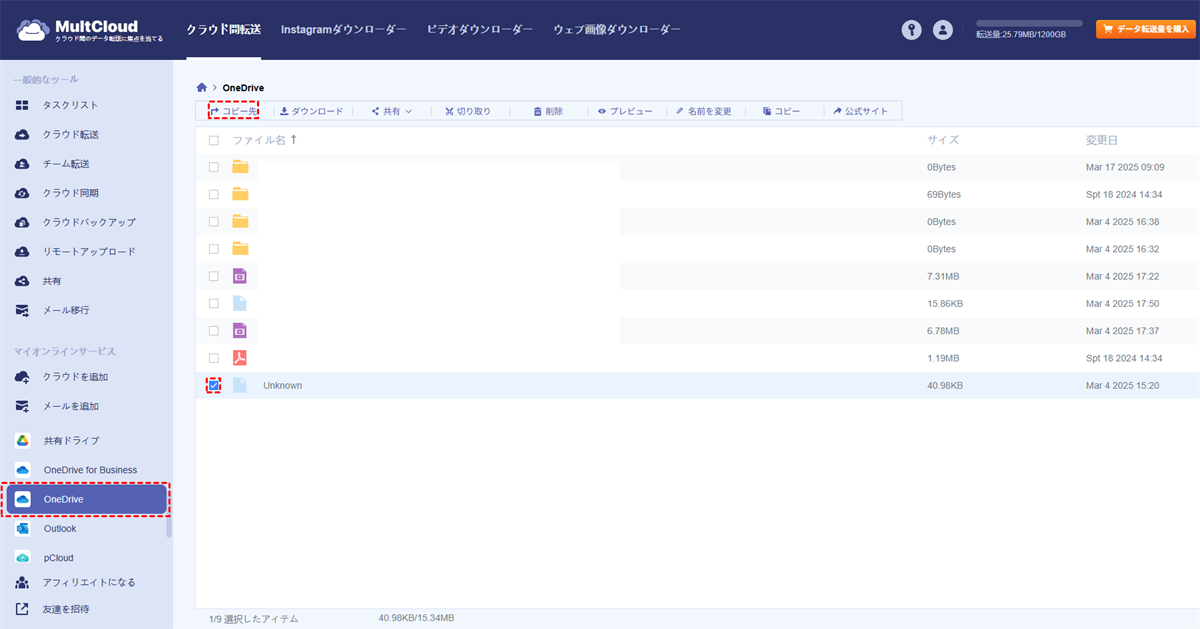The width and height of the screenshot is (1200, 629).
Task: Click the 1/9 選択したアイテム status text
Action: [254, 619]
